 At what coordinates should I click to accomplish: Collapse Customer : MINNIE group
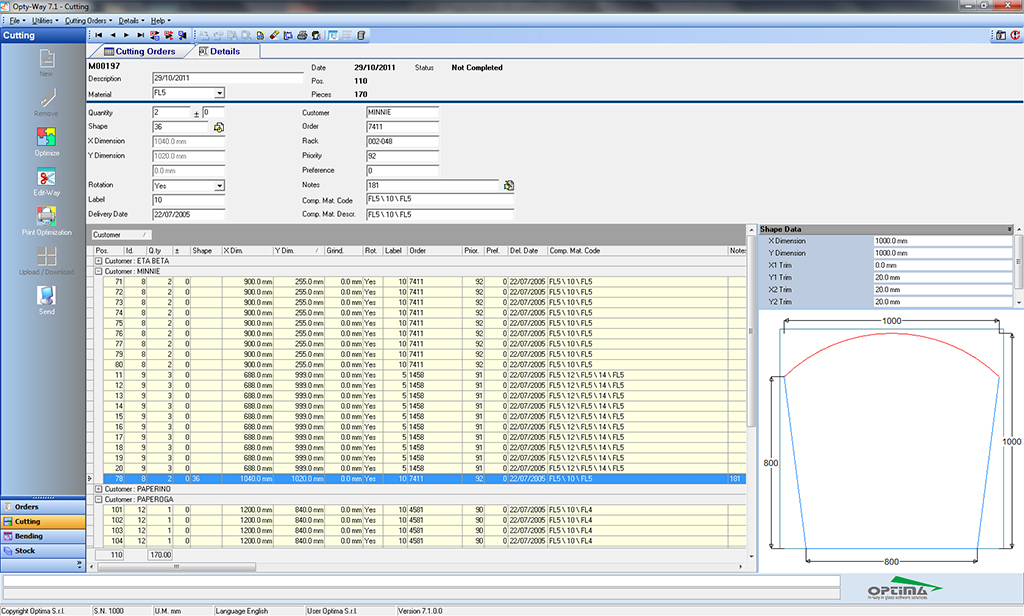pyautogui.click(x=99, y=271)
